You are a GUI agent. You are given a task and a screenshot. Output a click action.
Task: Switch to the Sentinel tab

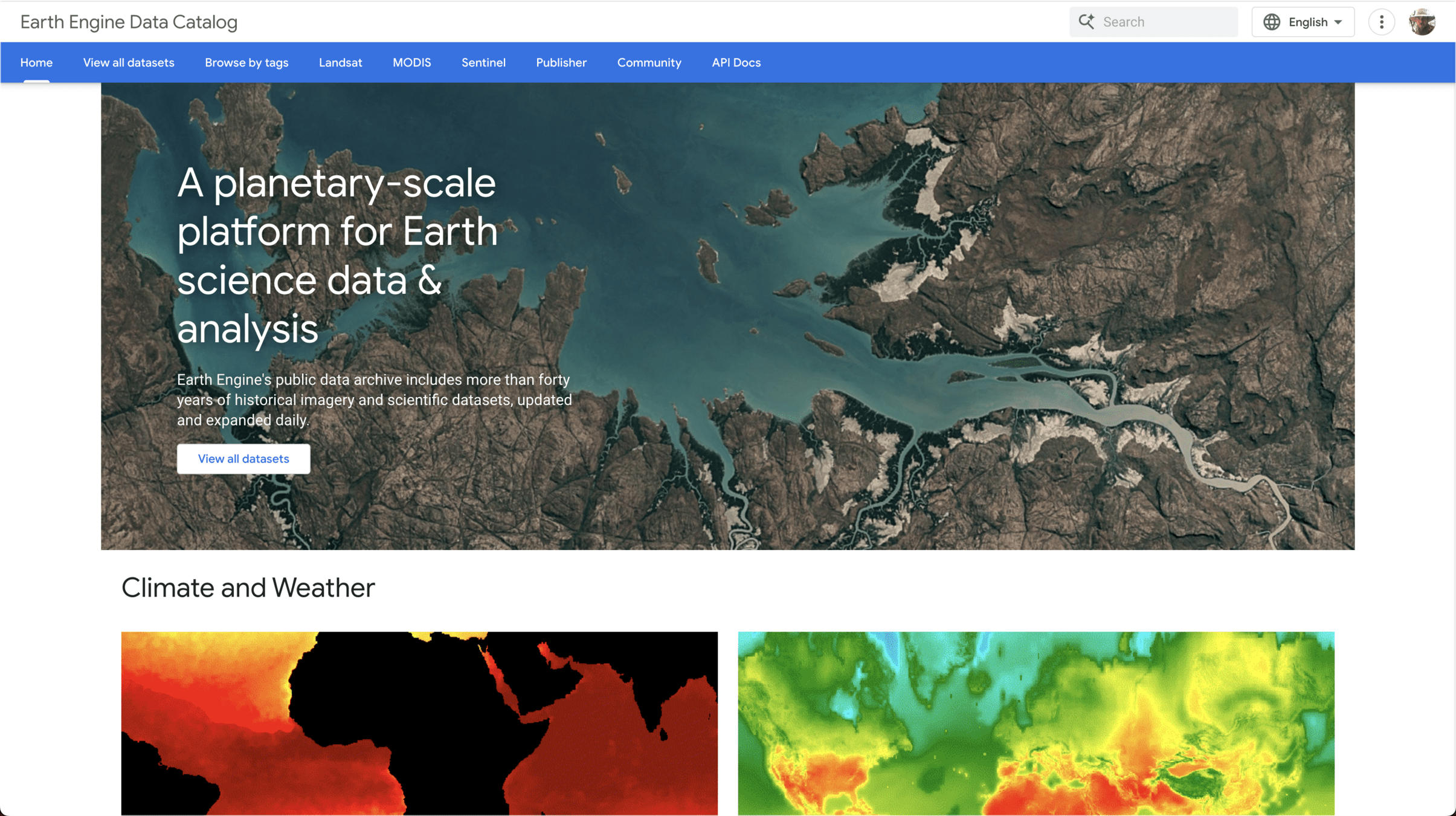pos(483,62)
